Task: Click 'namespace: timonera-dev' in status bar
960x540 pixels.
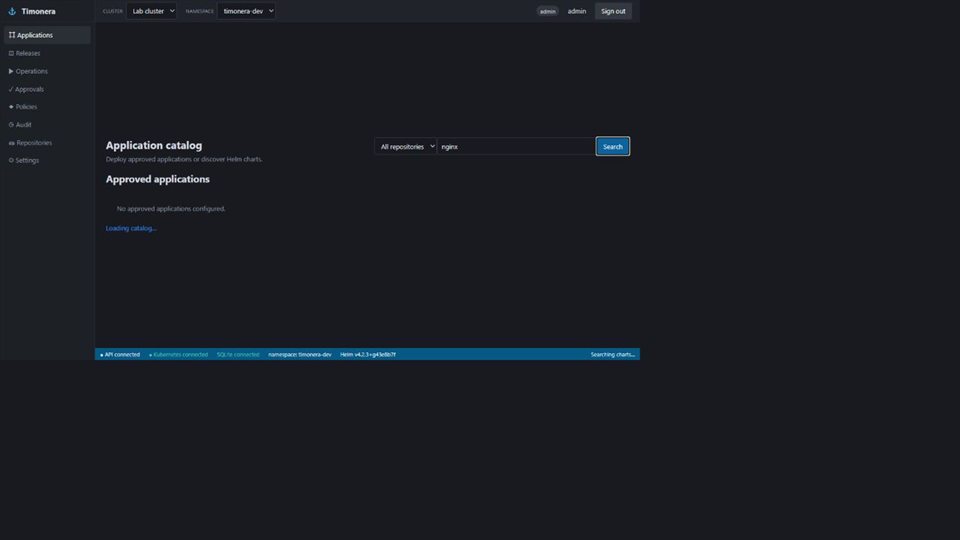Action: pos(300,354)
